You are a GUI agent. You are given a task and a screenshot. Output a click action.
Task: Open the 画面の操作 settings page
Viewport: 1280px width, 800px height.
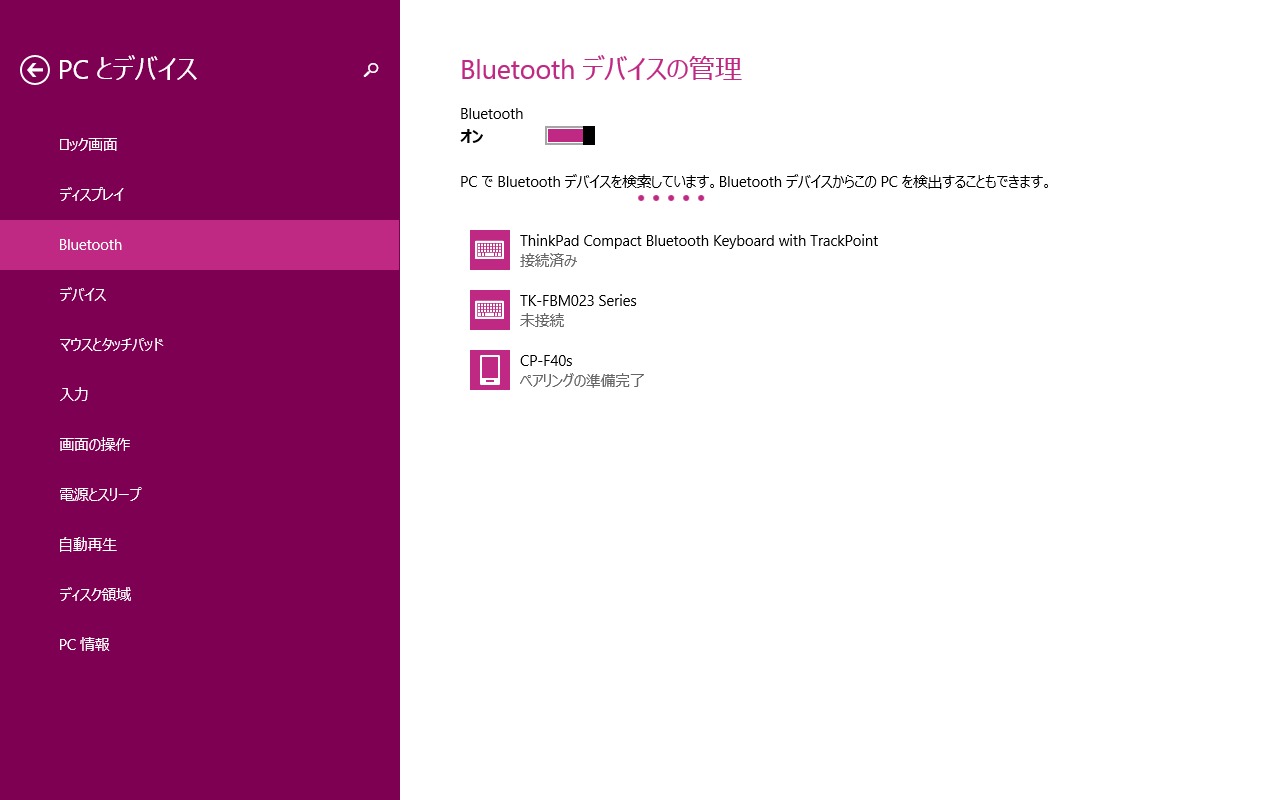(200, 445)
